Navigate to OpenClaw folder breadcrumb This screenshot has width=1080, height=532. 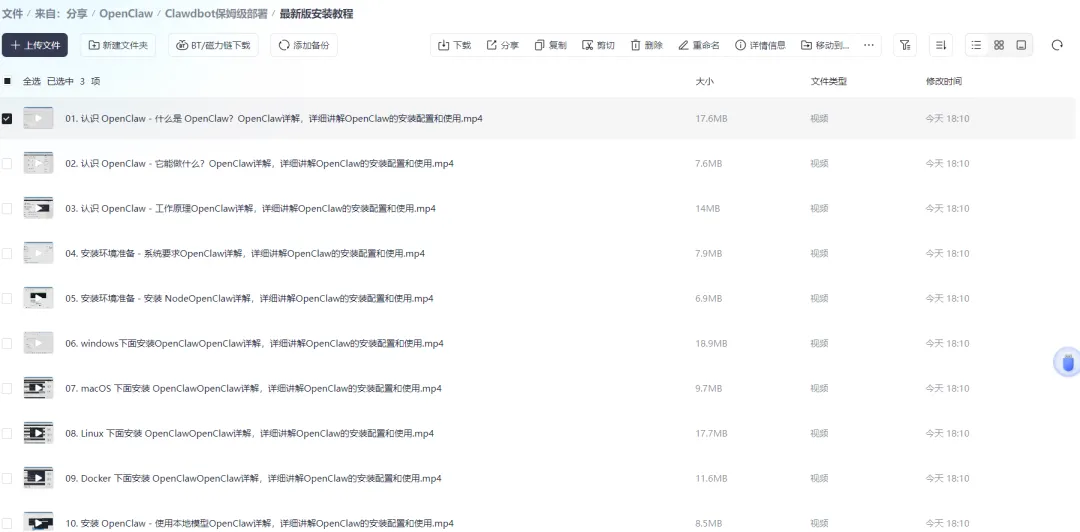[126, 14]
